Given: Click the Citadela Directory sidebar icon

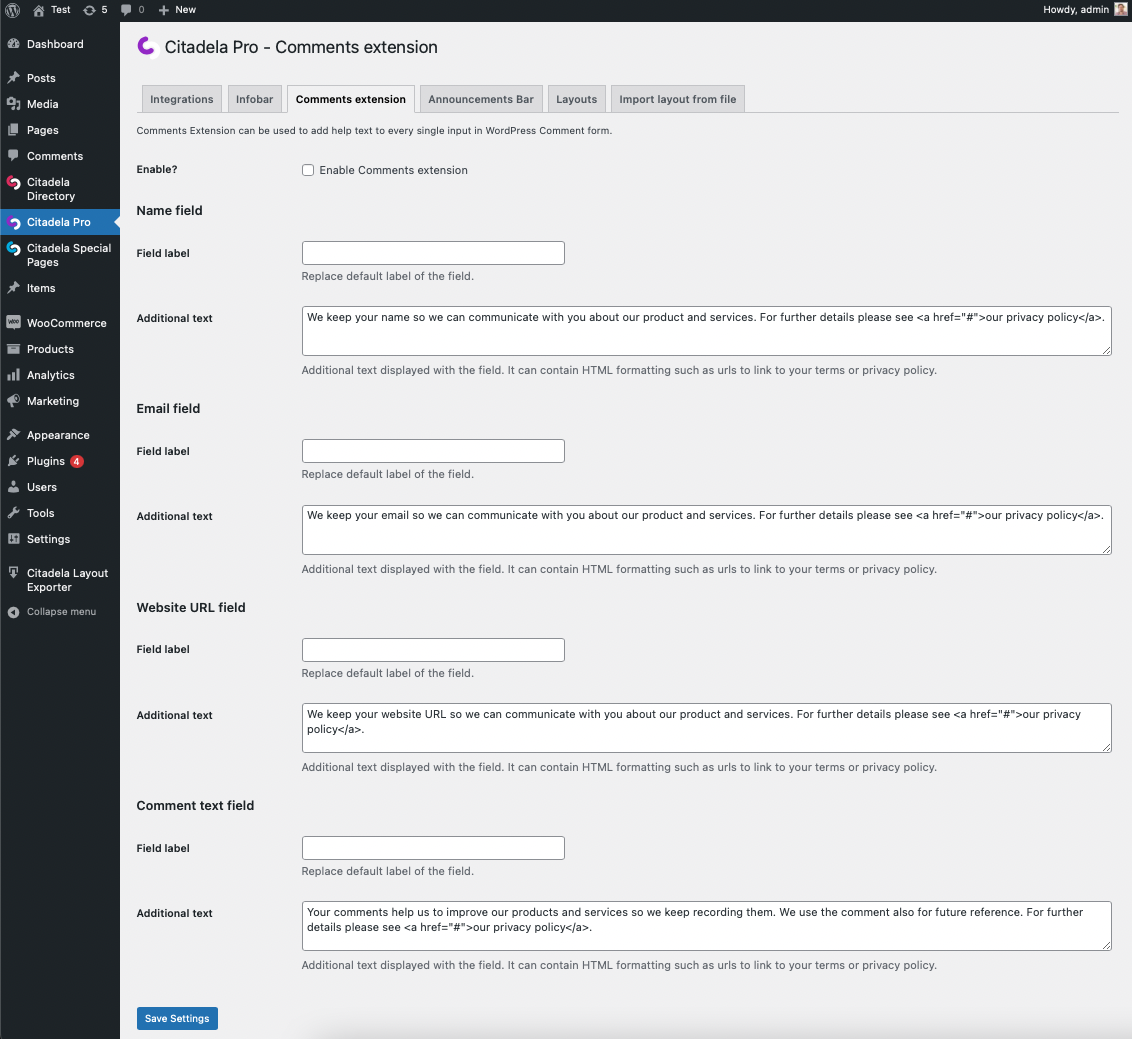Looking at the screenshot, I should [x=13, y=183].
